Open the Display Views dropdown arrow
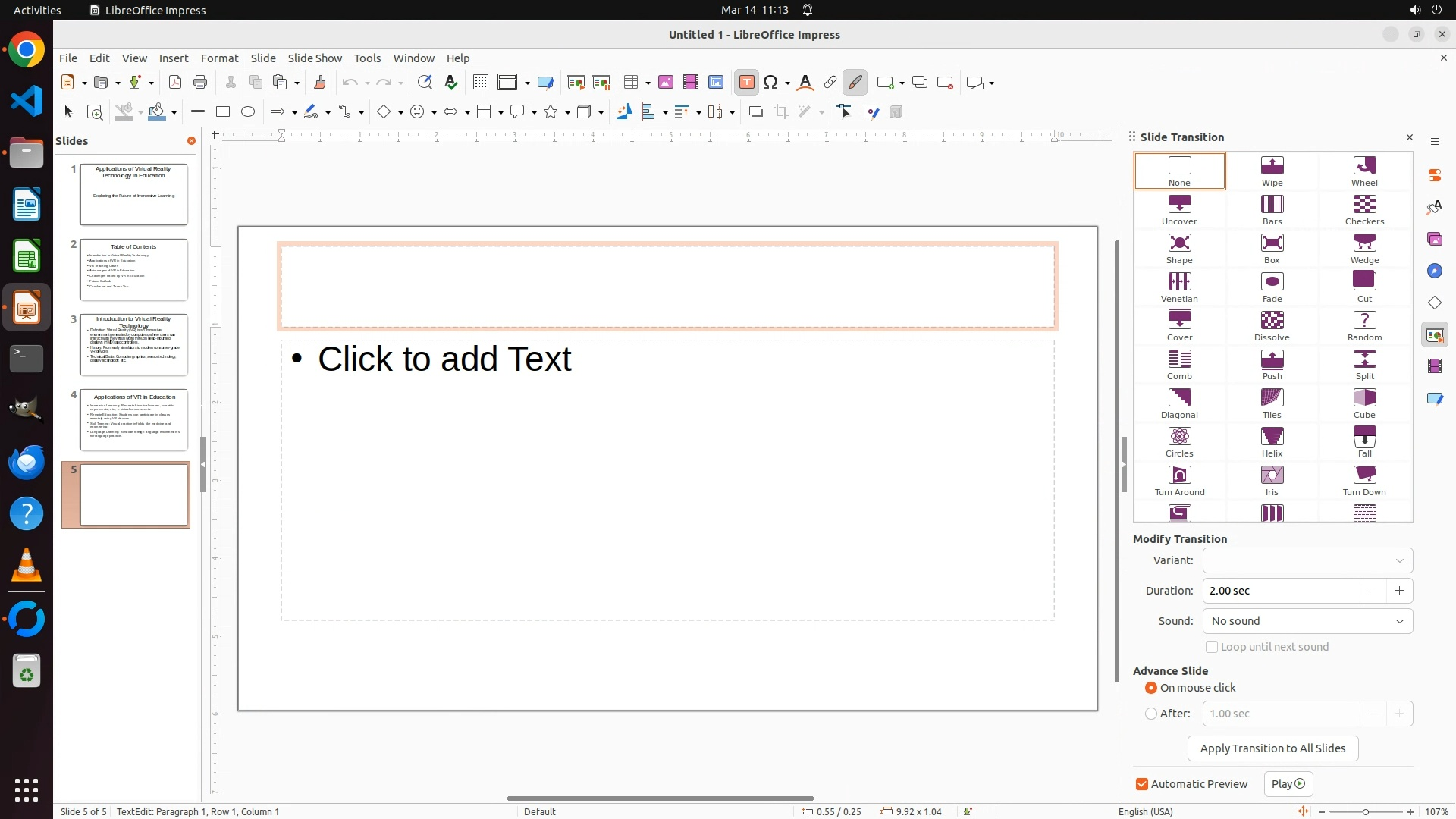The height and width of the screenshot is (819, 1456). click(527, 83)
